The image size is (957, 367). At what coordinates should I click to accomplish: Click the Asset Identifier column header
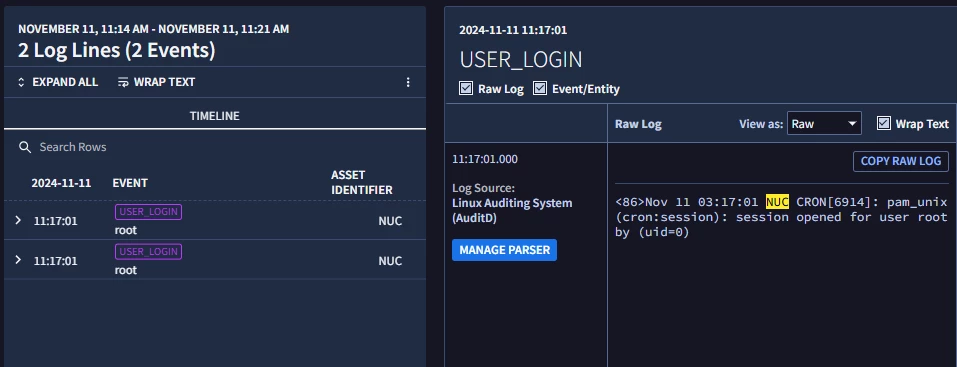pos(362,183)
